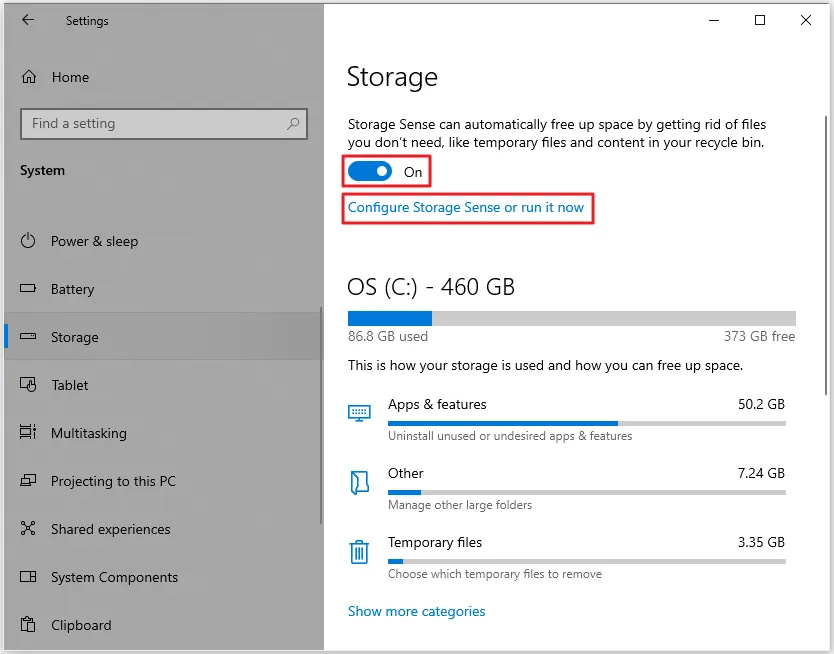Click the Multitasking icon
834x654 pixels.
[x=28, y=432]
